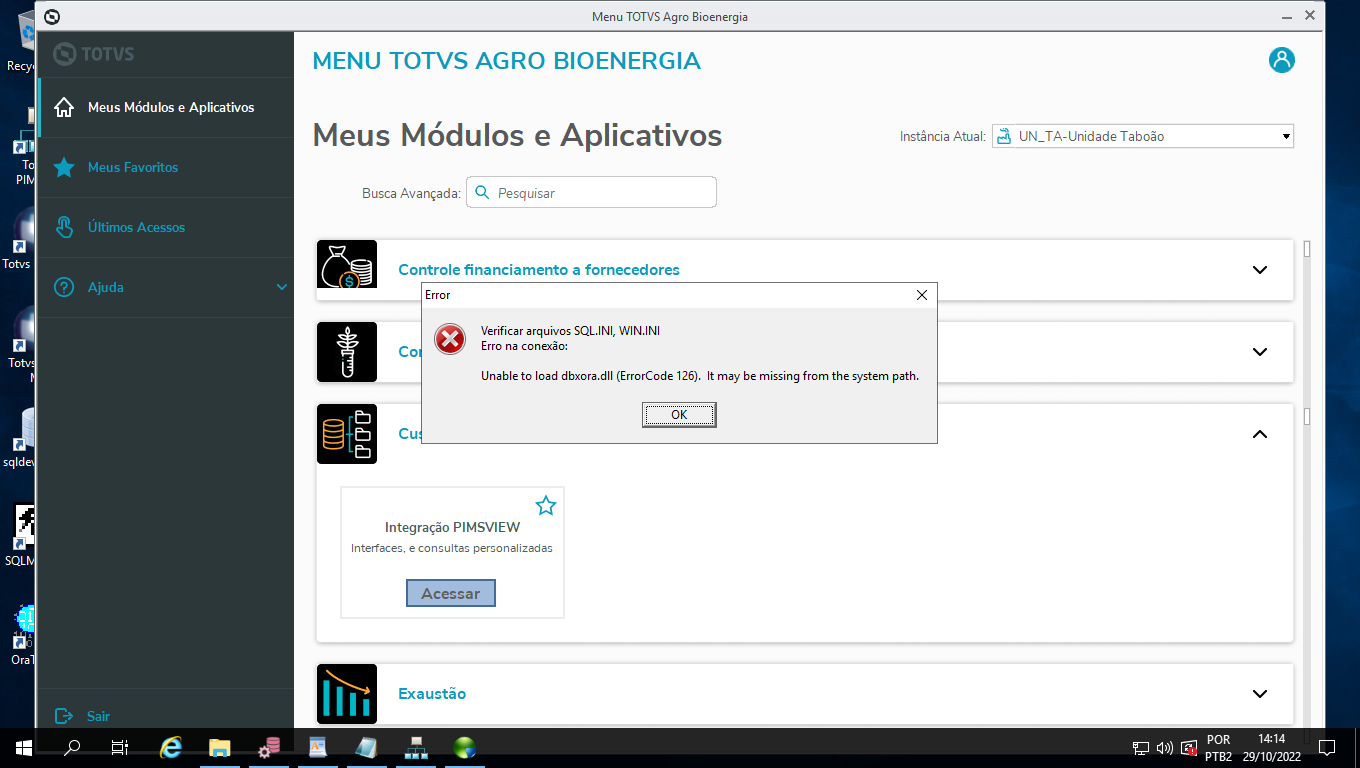Open Instância Atual dropdown
The height and width of the screenshot is (768, 1360).
(1143, 136)
